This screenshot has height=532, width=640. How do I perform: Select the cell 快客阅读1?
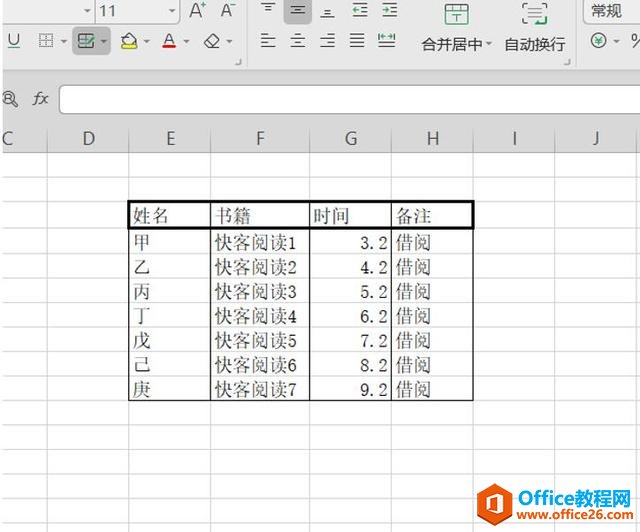(260, 242)
